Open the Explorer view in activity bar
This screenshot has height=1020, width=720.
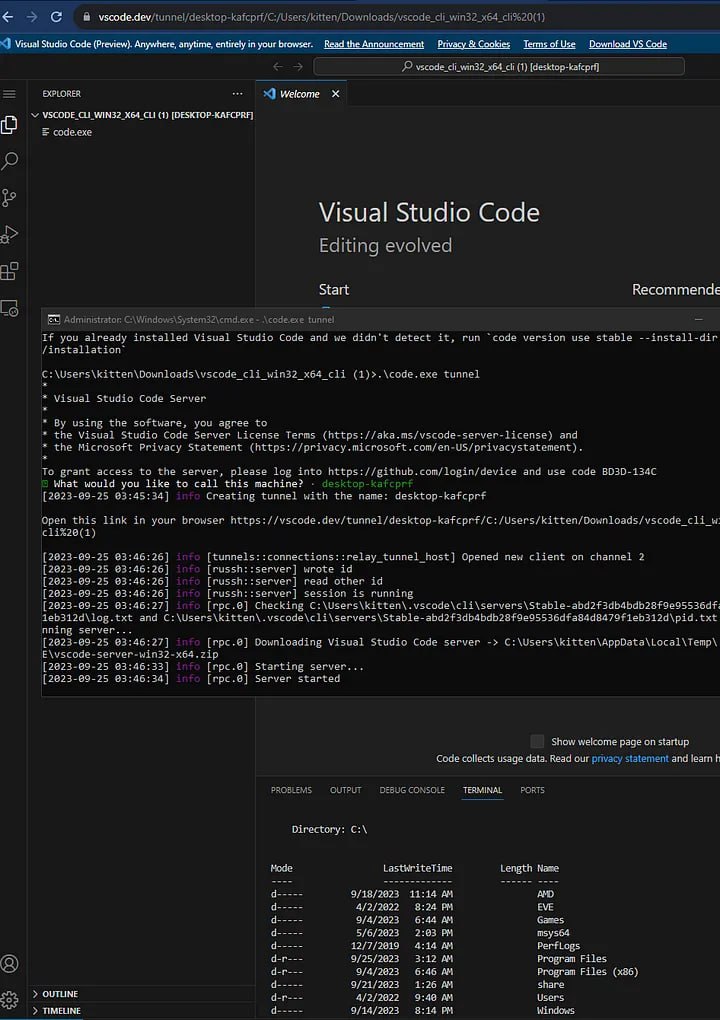[9, 124]
